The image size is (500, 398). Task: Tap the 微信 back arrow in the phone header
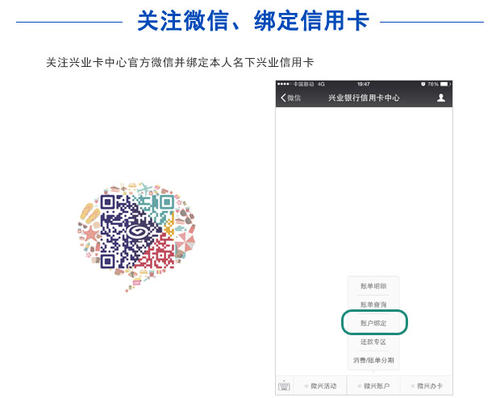click(291, 98)
